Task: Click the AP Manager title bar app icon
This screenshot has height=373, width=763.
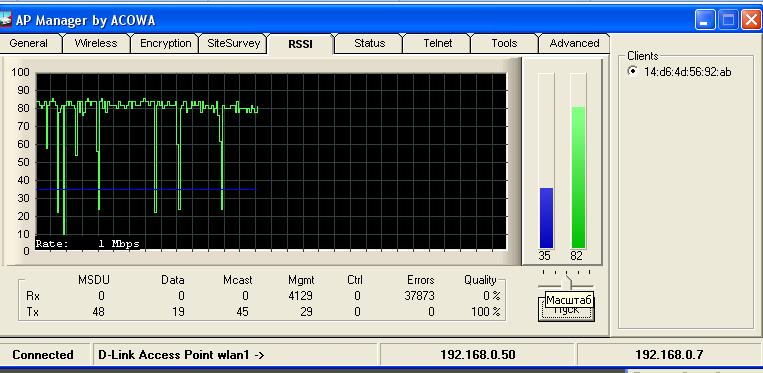Action: (x=5, y=20)
